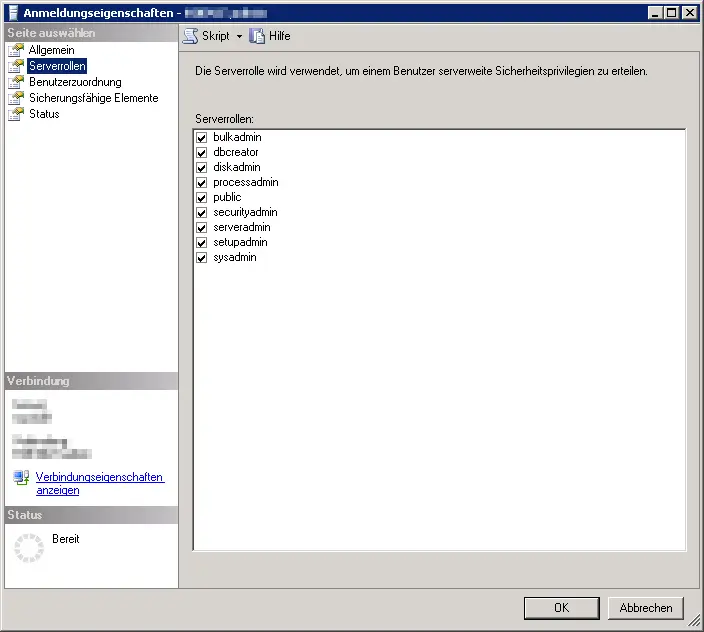The height and width of the screenshot is (632, 704).
Task: Cancel with the Abbrechen button
Action: click(x=646, y=608)
